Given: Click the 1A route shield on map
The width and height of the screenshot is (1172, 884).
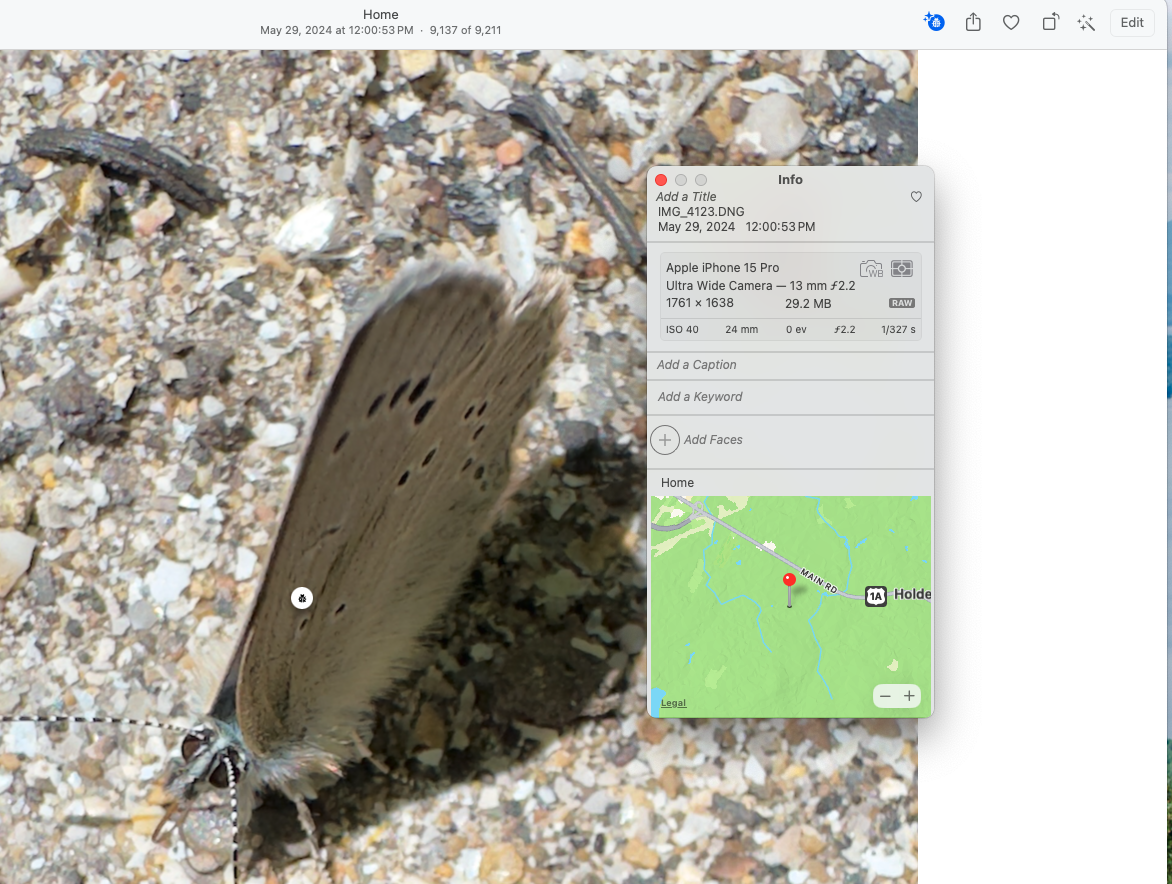Looking at the screenshot, I should pos(876,596).
